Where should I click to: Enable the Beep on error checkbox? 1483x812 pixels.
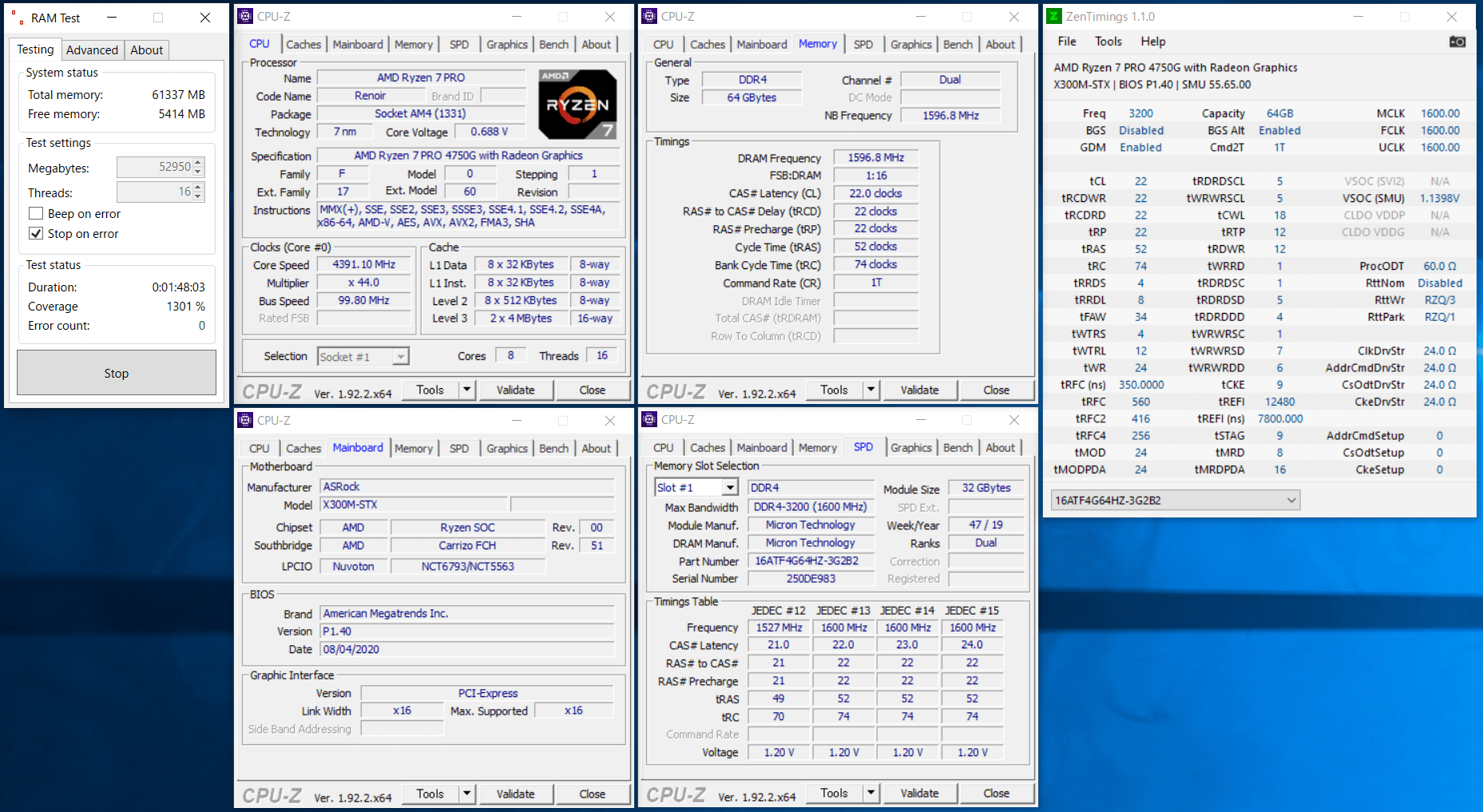(x=36, y=214)
